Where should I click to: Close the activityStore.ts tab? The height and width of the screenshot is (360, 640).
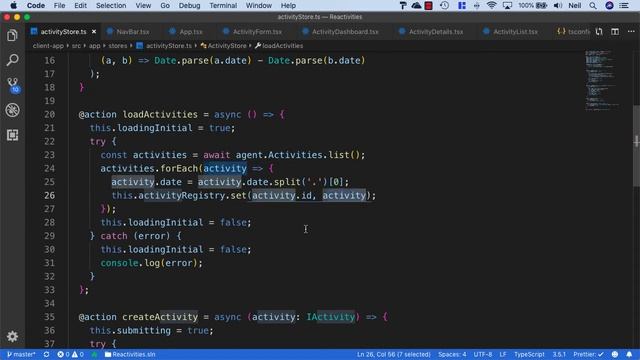94,31
